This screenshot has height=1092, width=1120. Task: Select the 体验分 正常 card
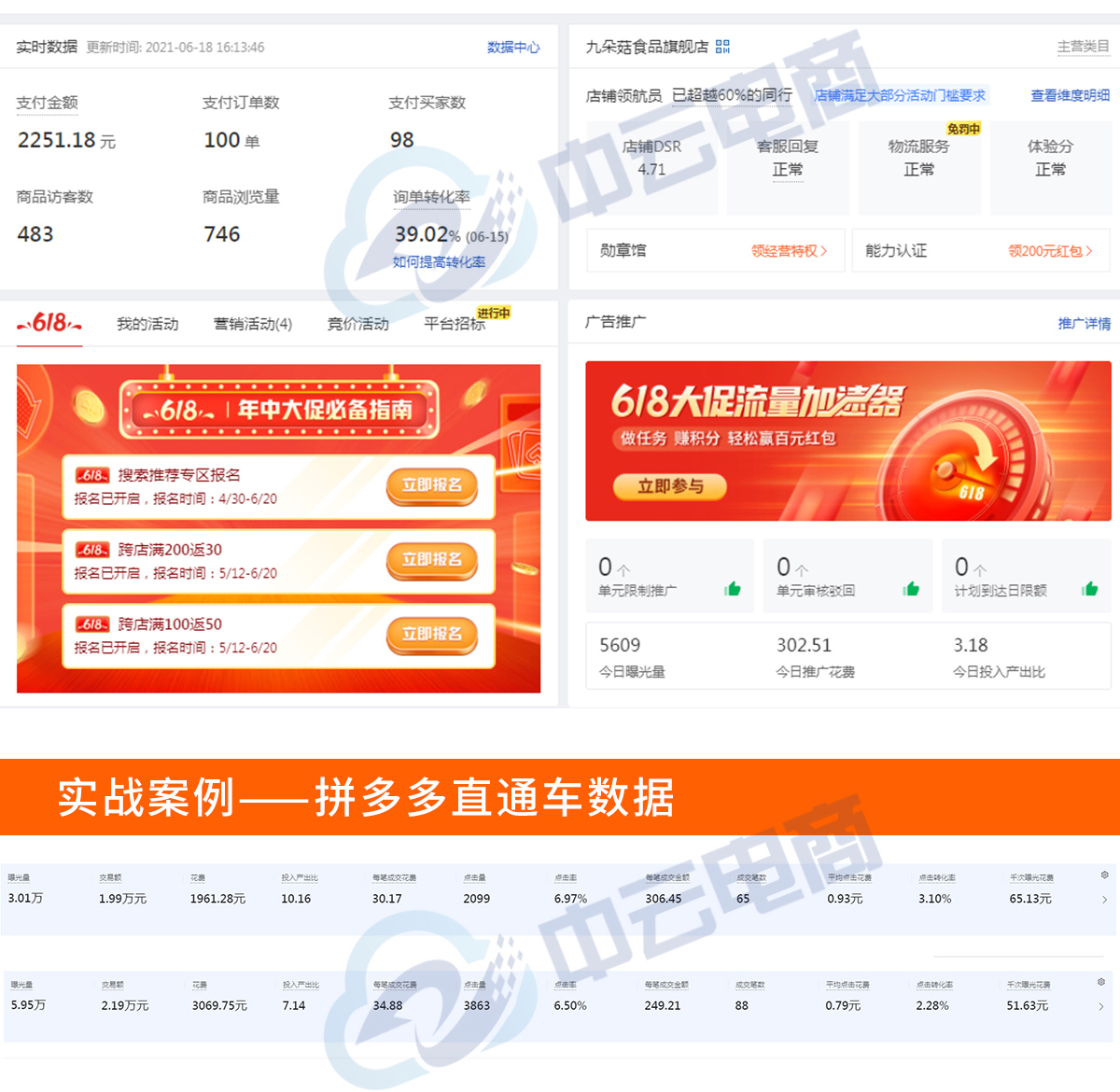pyautogui.click(x=1050, y=167)
